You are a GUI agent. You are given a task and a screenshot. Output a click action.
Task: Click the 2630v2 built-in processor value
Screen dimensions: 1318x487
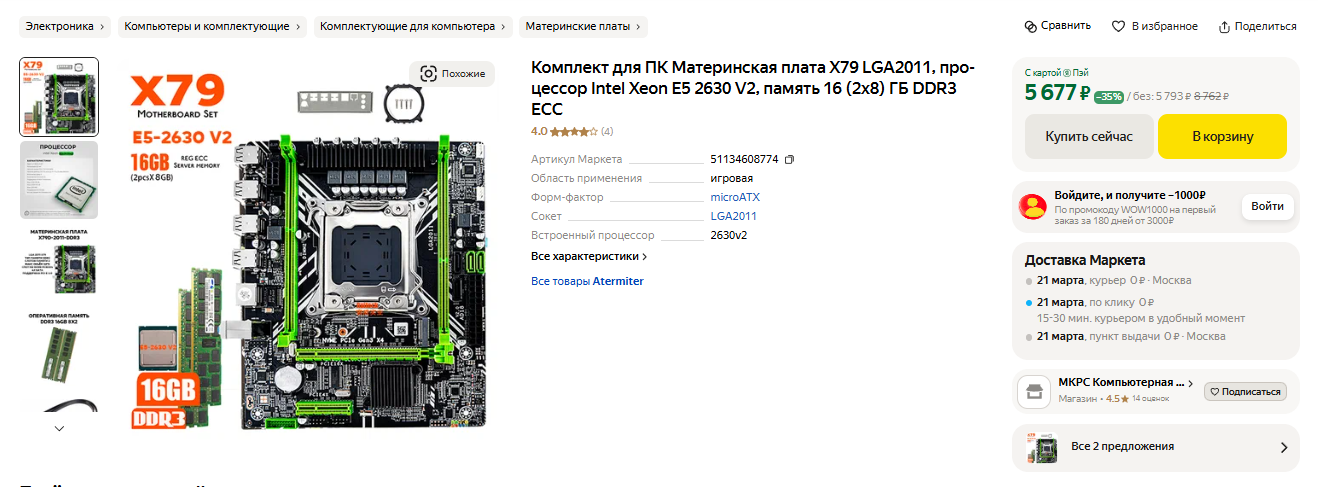pyautogui.click(x=729, y=236)
